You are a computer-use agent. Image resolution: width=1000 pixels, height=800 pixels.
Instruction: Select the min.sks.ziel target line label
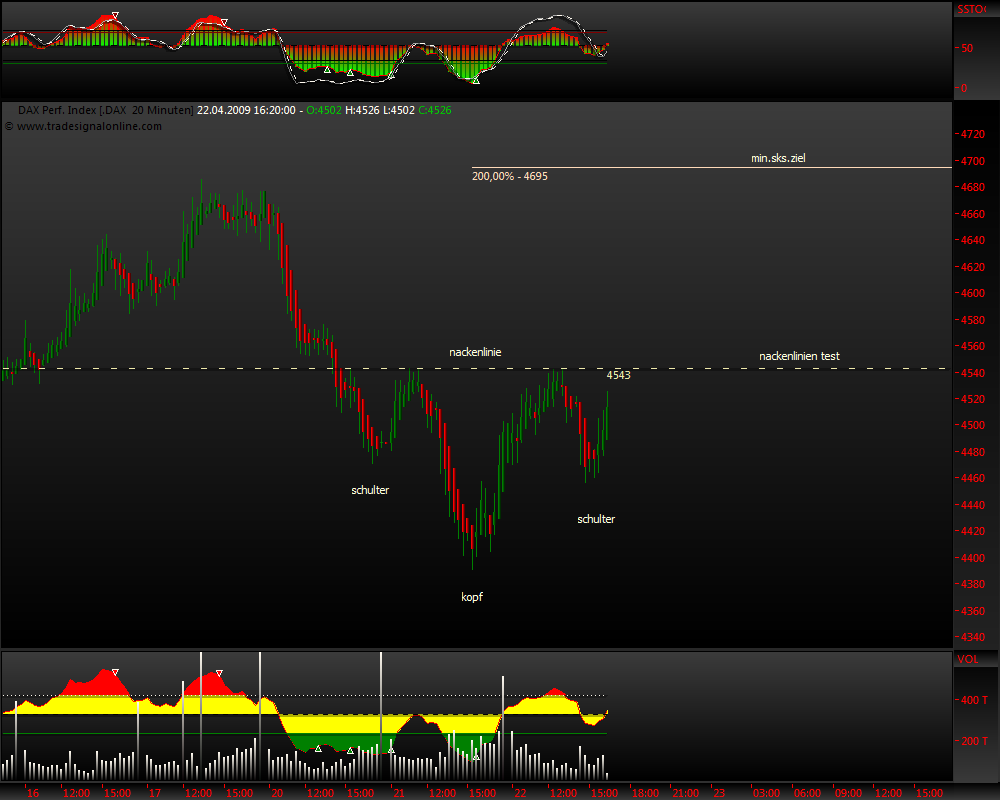779,157
